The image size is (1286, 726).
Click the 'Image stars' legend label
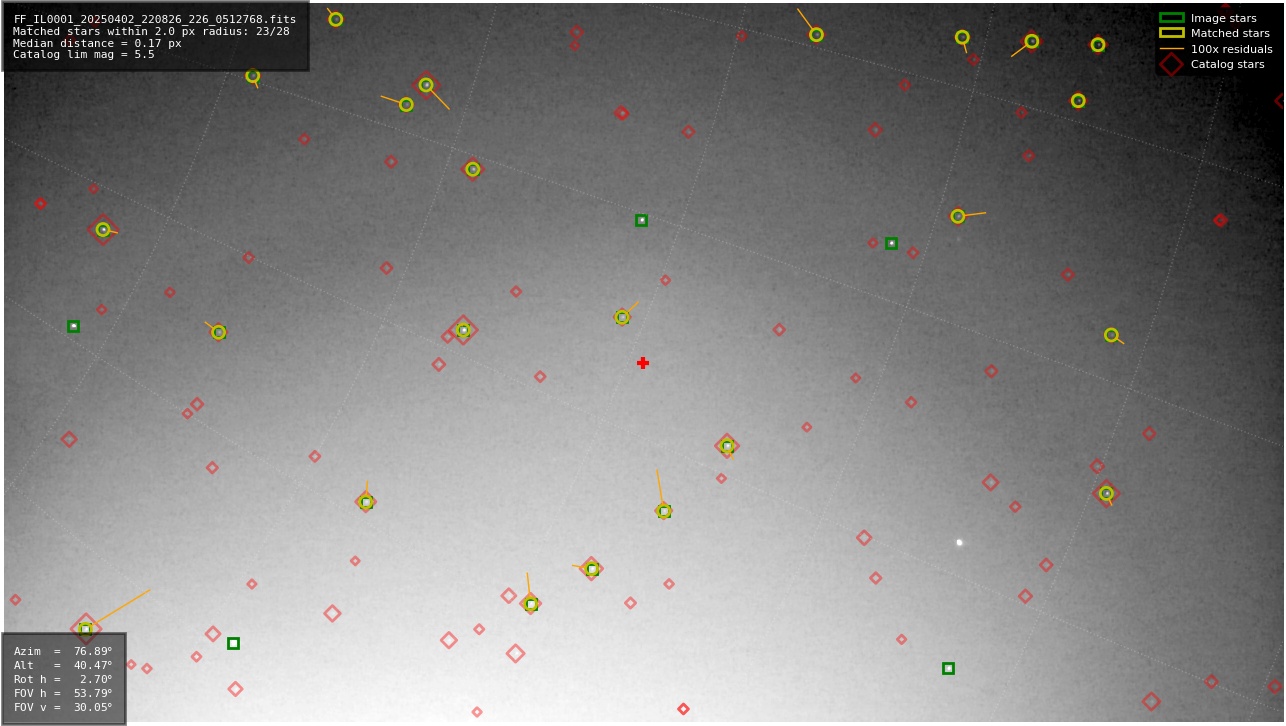coord(1223,18)
